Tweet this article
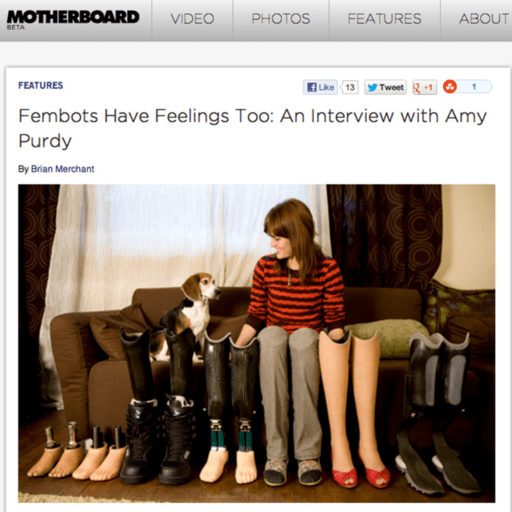Viewport: 512px width, 512px height. click(385, 87)
